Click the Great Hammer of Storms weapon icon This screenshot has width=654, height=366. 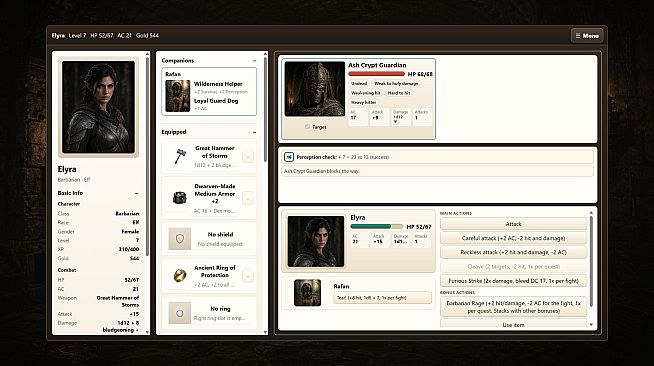tap(180, 156)
